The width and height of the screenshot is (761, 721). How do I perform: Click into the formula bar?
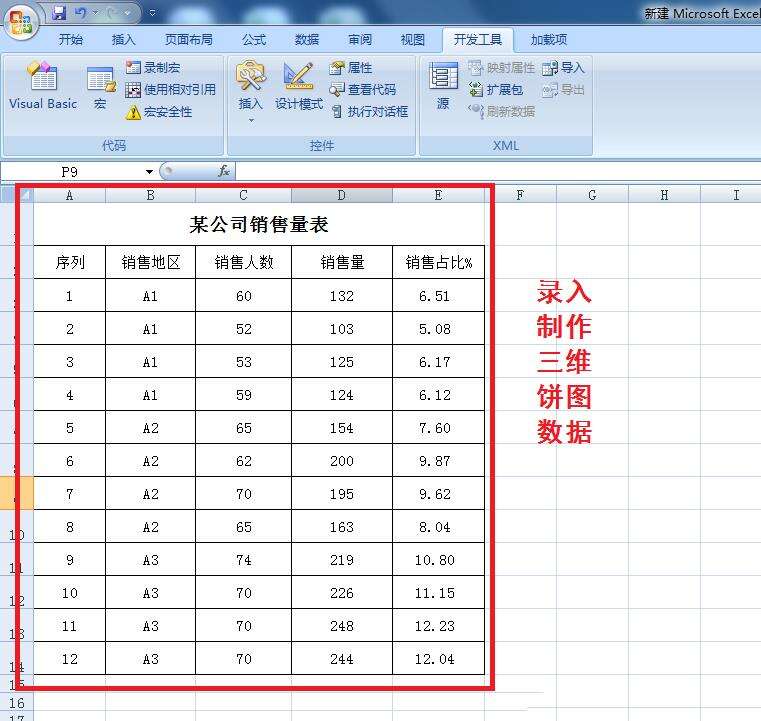click(498, 171)
